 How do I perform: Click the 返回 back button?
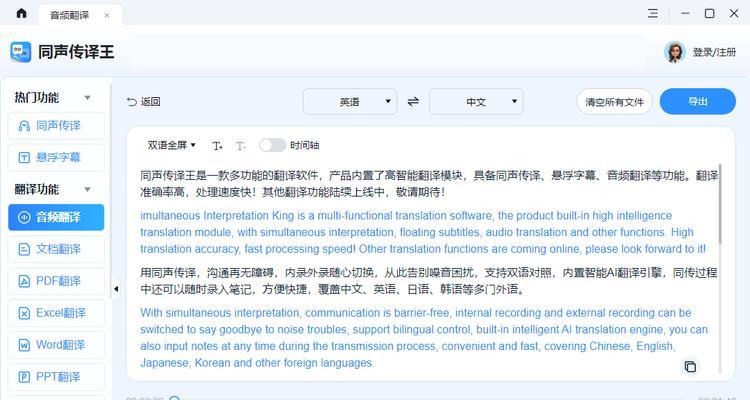[x=143, y=101]
